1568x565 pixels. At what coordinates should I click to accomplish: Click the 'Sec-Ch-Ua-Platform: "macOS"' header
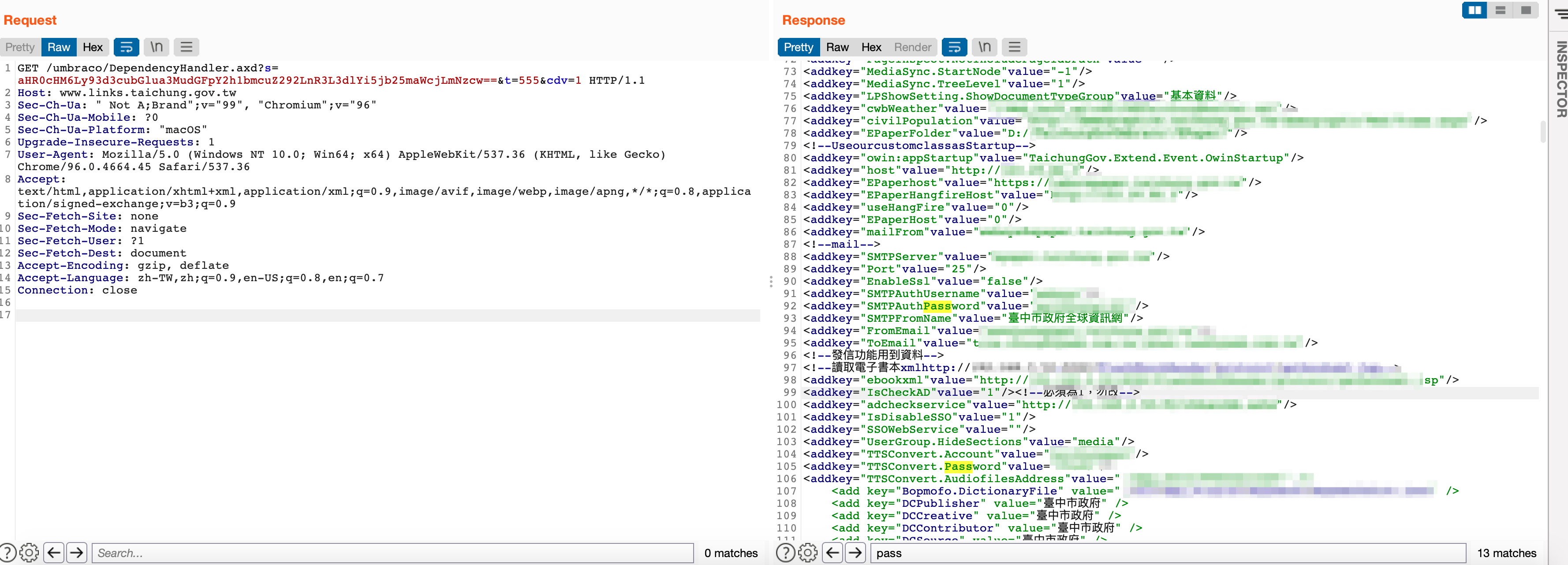pyautogui.click(x=112, y=130)
